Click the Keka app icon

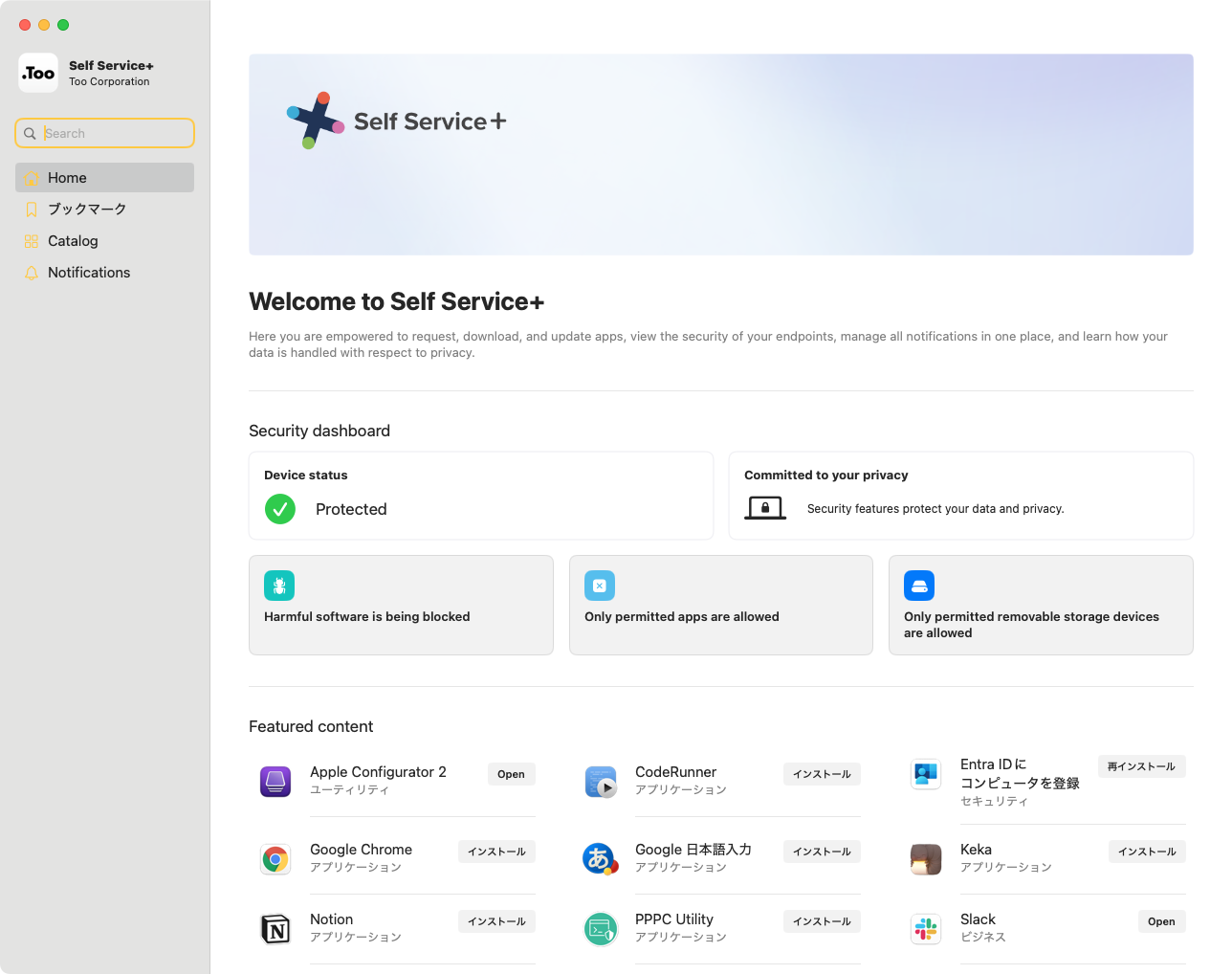pyautogui.click(x=926, y=859)
